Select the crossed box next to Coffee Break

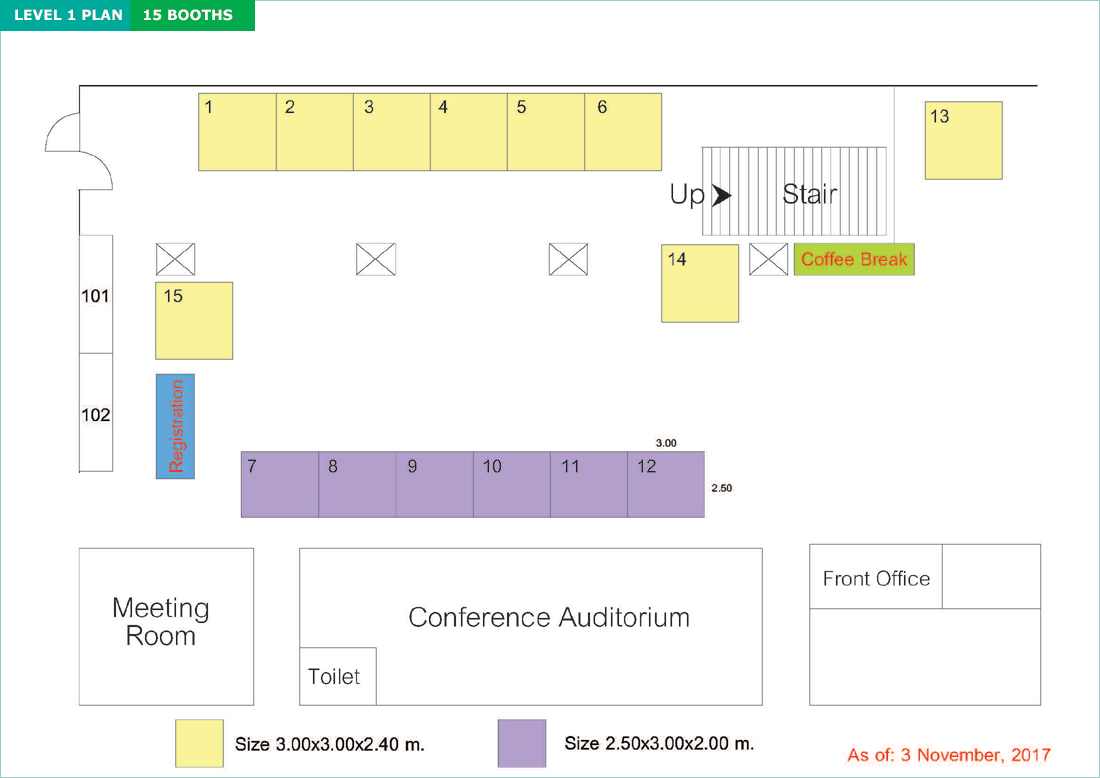768,260
